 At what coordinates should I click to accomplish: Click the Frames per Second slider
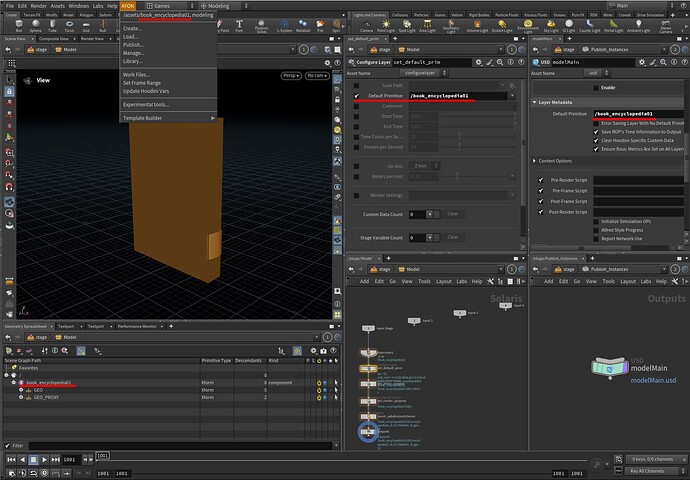click(478, 147)
